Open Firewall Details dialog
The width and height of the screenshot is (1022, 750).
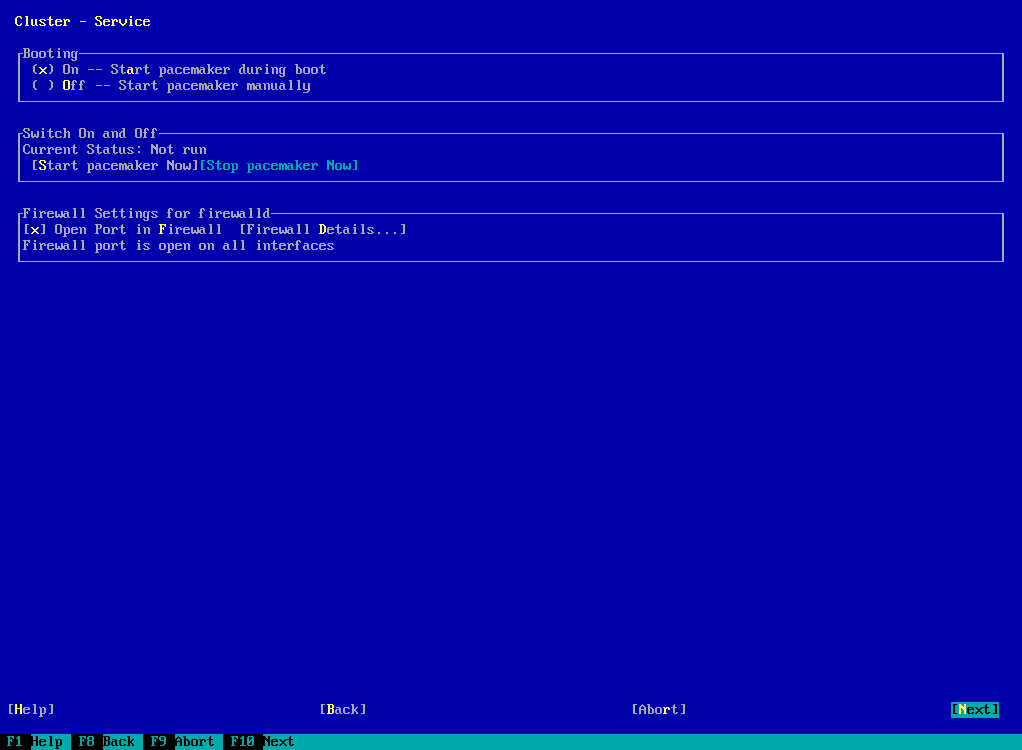click(322, 230)
